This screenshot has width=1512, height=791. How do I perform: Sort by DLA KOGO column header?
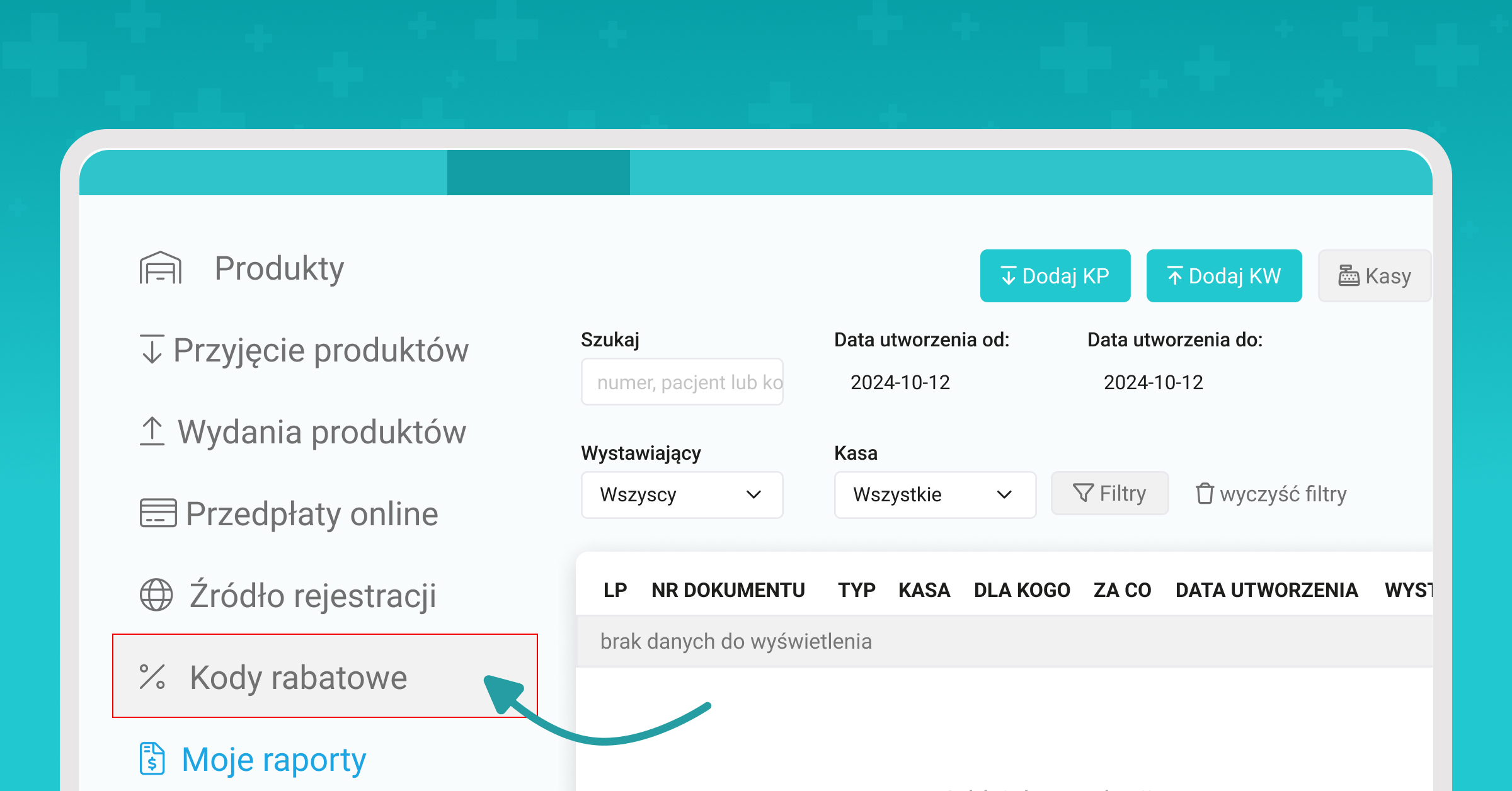(x=1022, y=590)
